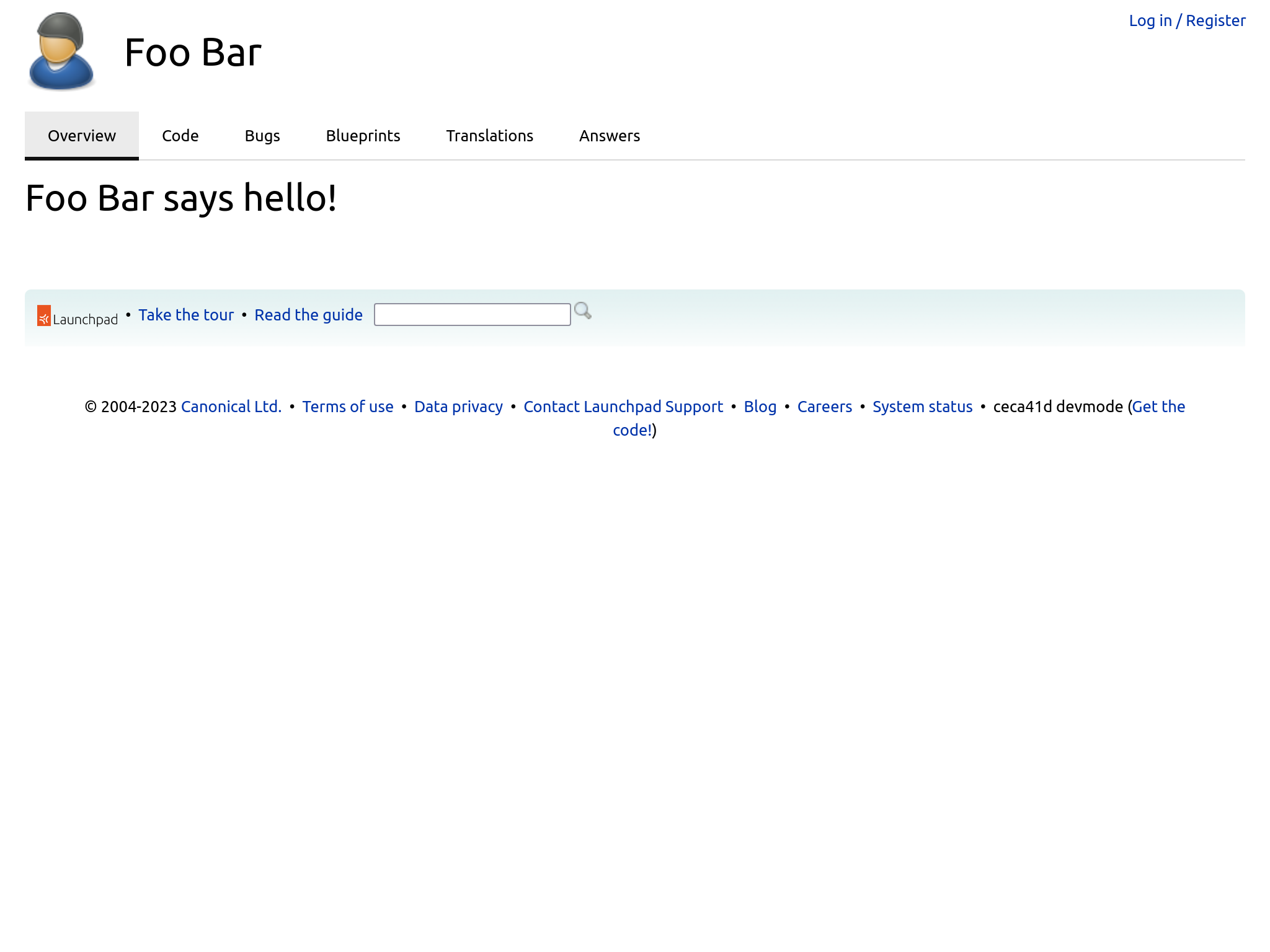Image resolution: width=1270 pixels, height=952 pixels.
Task: Click Contact Launchpad Support link
Action: click(x=623, y=407)
